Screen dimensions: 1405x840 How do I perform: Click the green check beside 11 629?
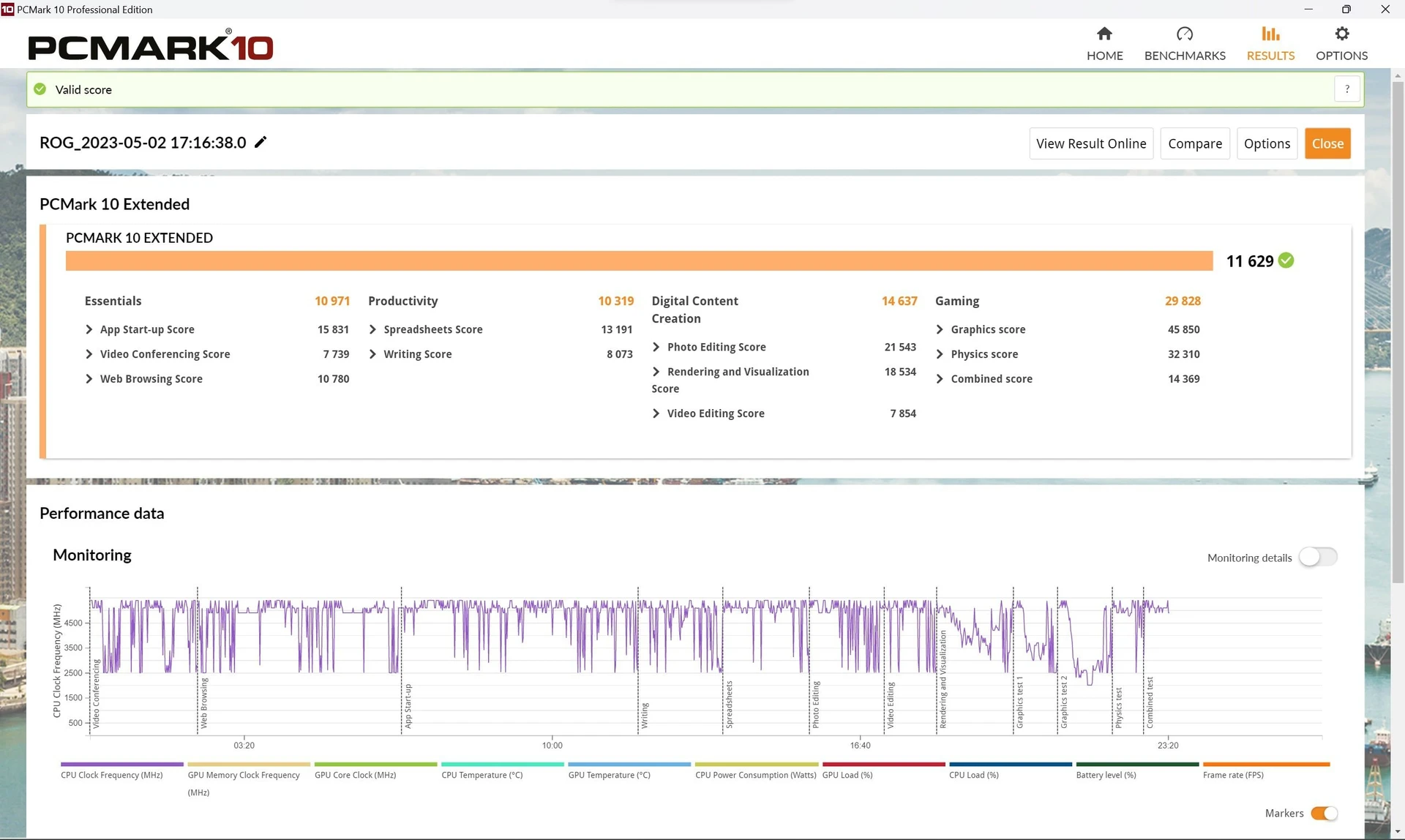(1286, 260)
